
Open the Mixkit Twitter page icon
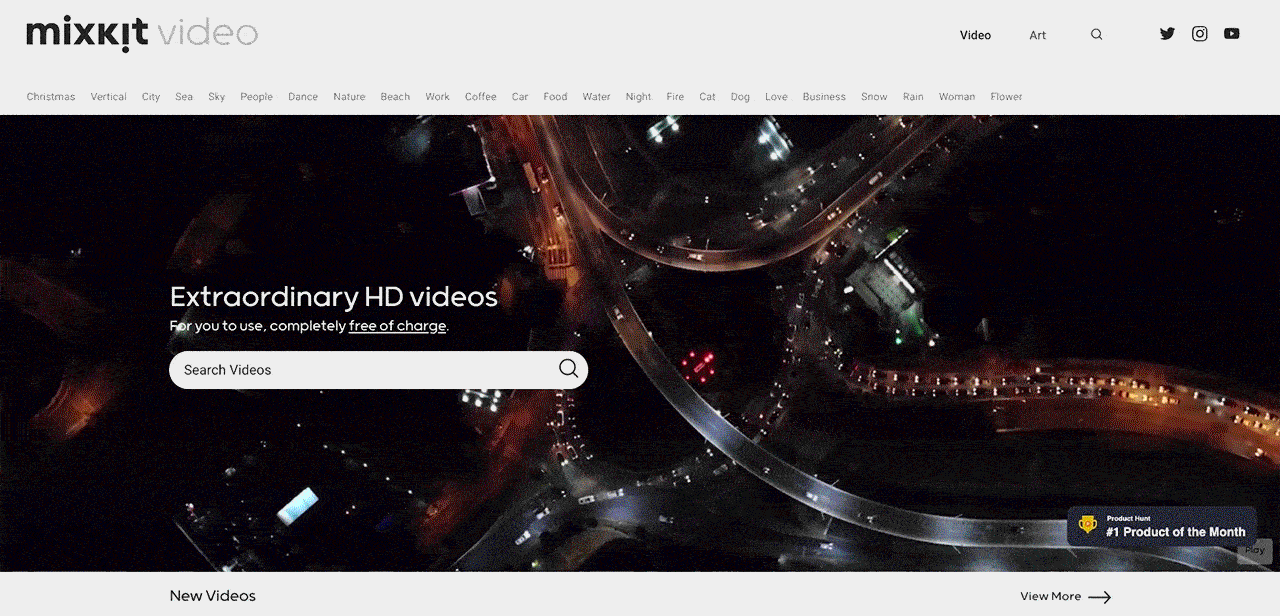pos(1167,34)
